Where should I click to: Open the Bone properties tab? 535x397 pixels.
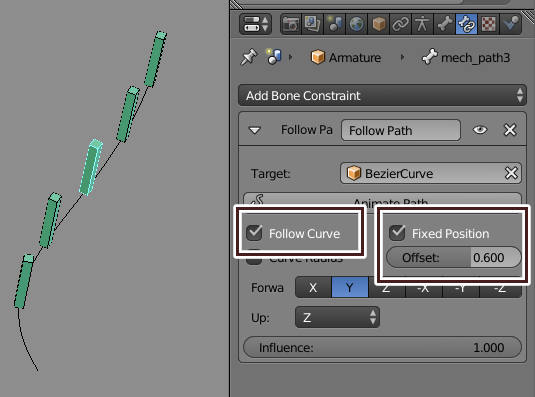point(444,24)
